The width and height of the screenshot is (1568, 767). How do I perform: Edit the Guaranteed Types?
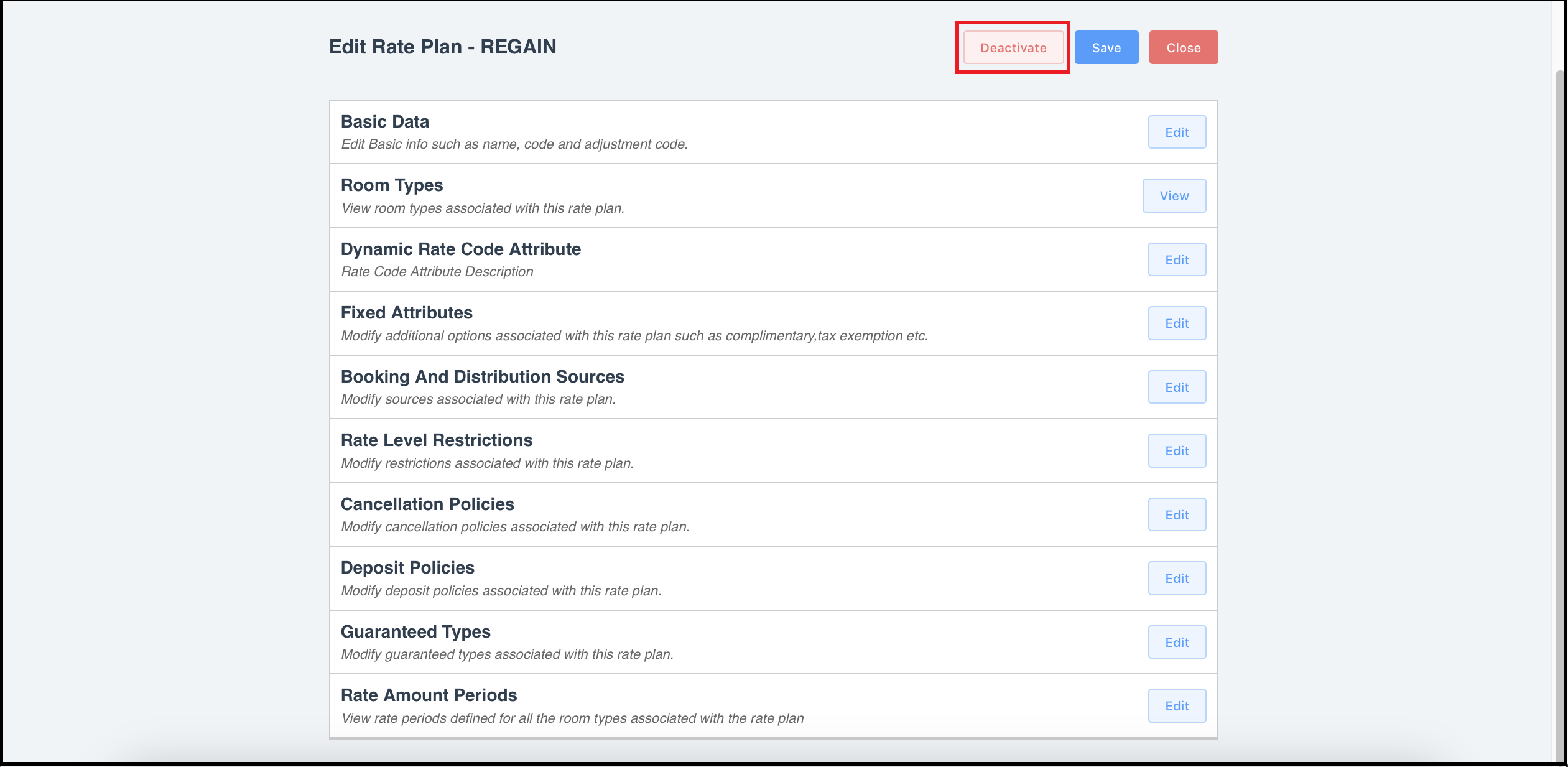tap(1176, 641)
